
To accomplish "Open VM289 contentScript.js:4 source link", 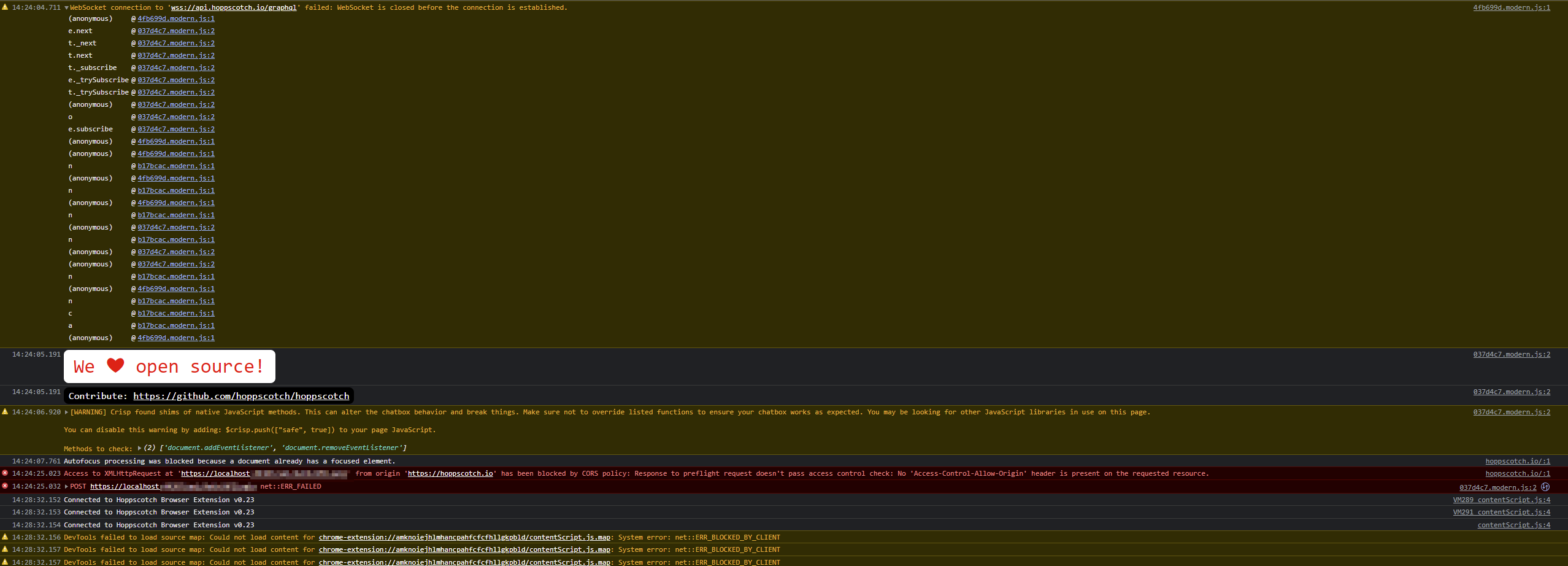I will click(1502, 500).
